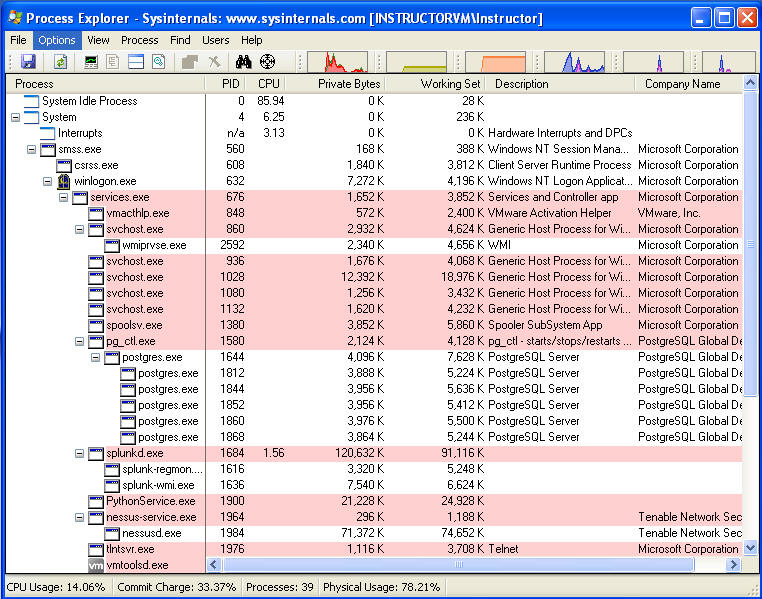762x599 pixels.
Task: Click the binoculars Find icon
Action: point(243,62)
